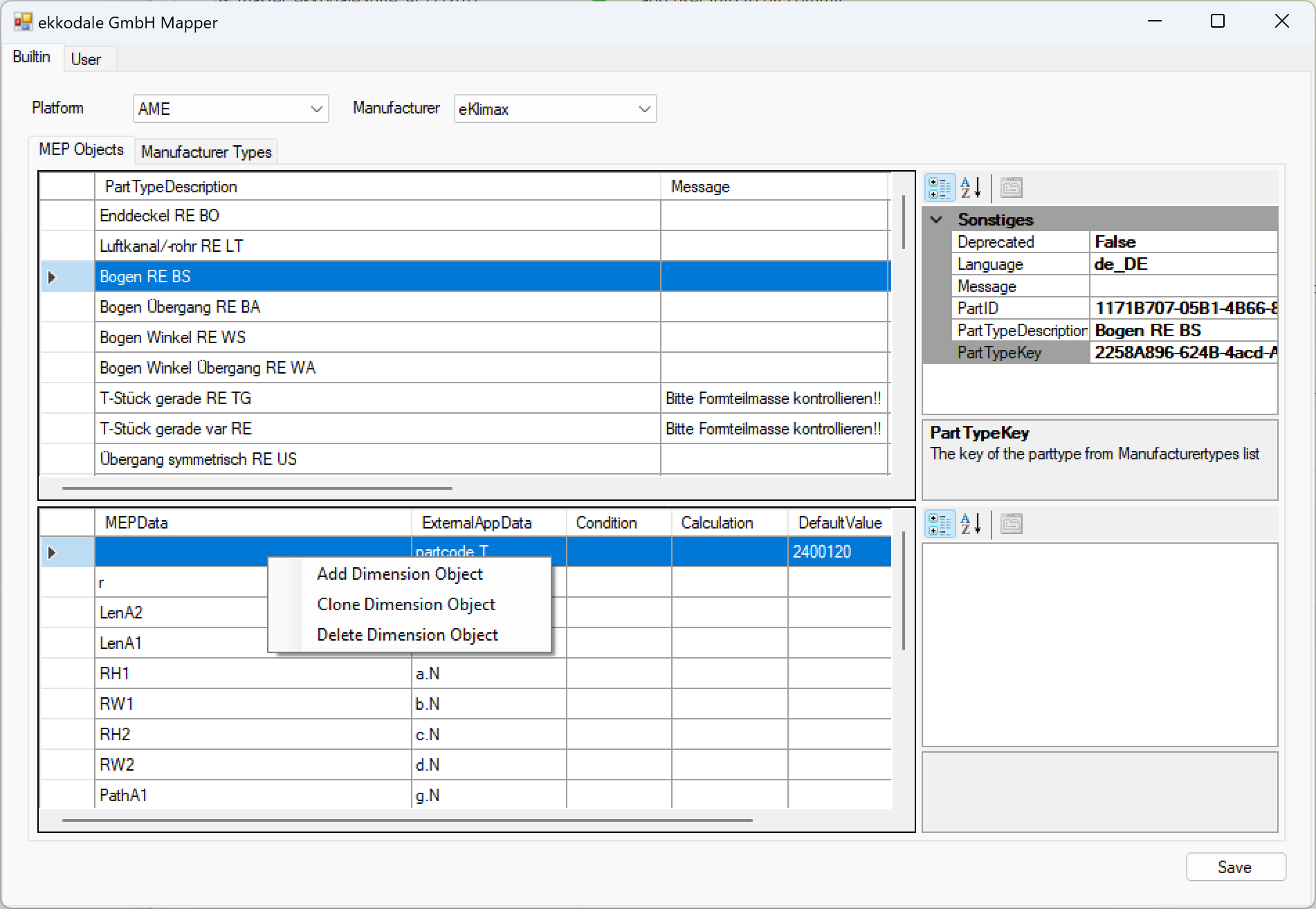Viewport: 1316px width, 909px height.
Task: Click the MEPData column header
Action: 253,523
